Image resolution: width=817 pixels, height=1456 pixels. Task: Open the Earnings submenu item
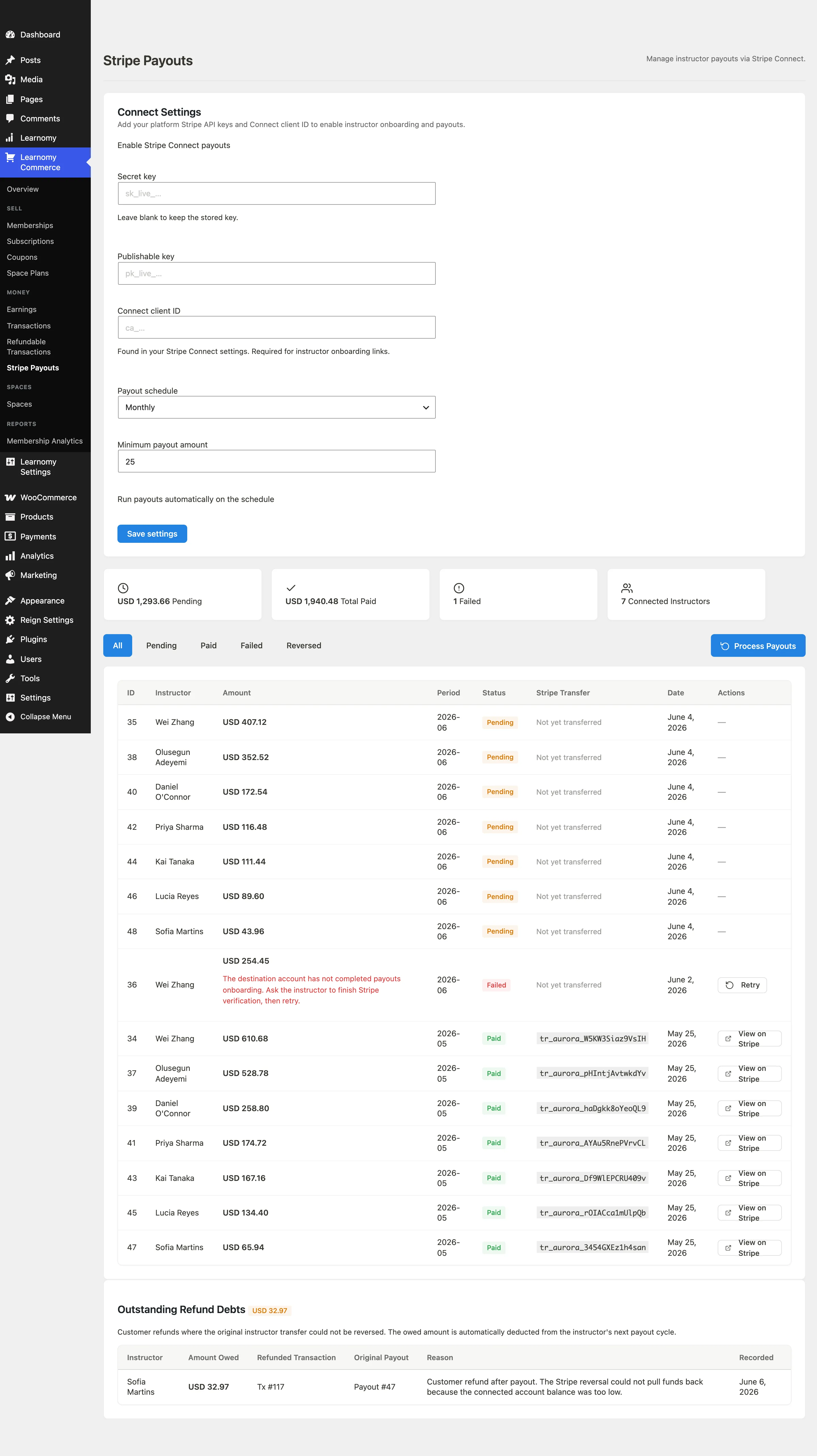coord(22,309)
